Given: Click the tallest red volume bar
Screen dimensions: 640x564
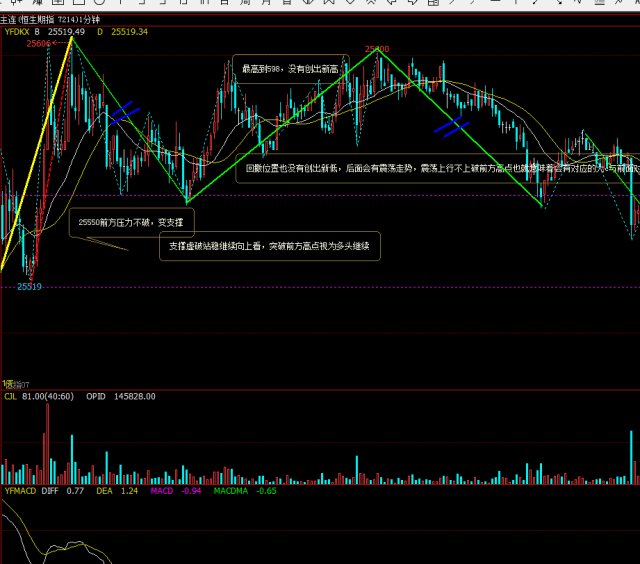Looking at the screenshot, I should click(47, 444).
